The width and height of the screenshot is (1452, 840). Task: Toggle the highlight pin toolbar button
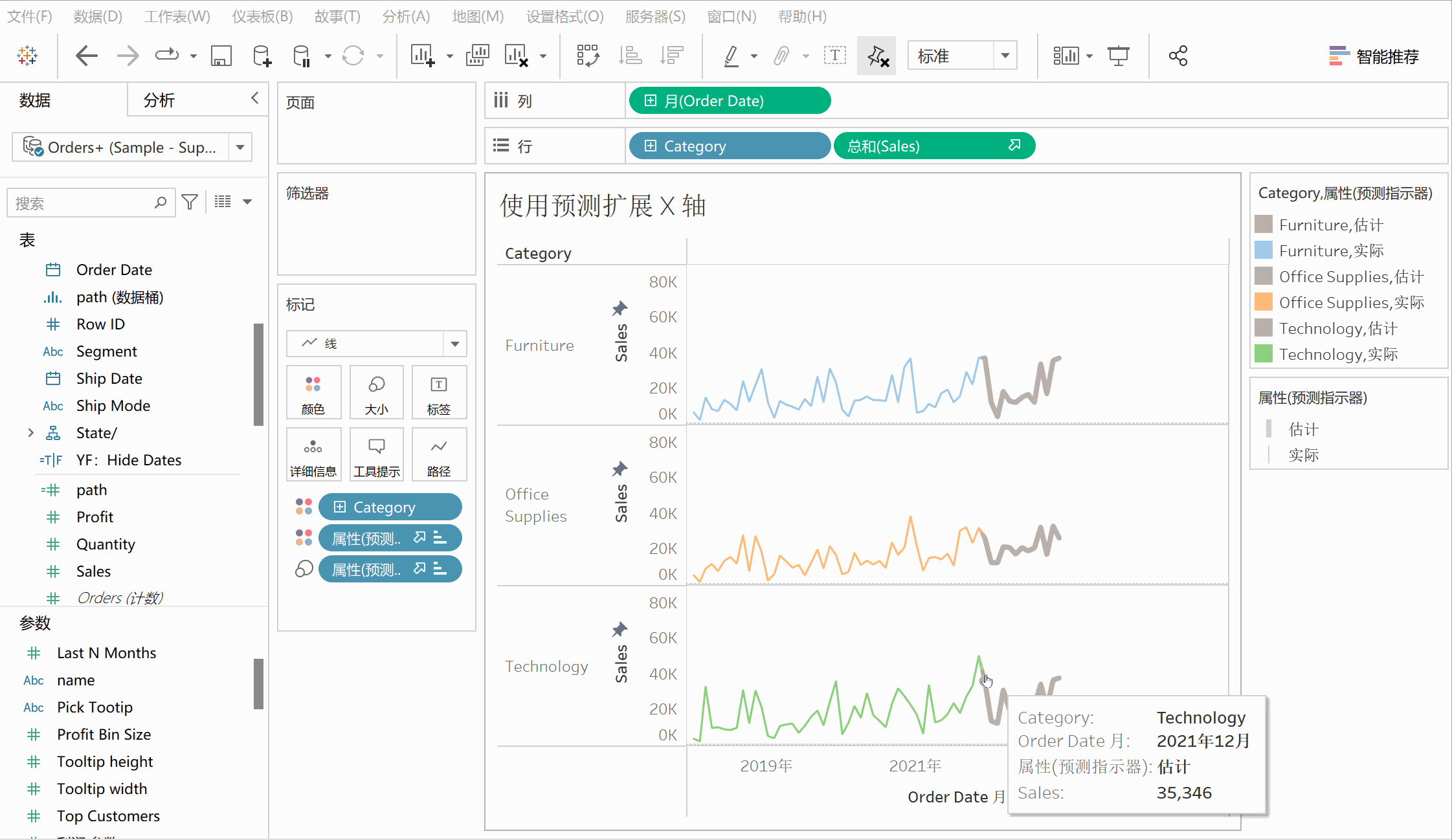coord(877,56)
